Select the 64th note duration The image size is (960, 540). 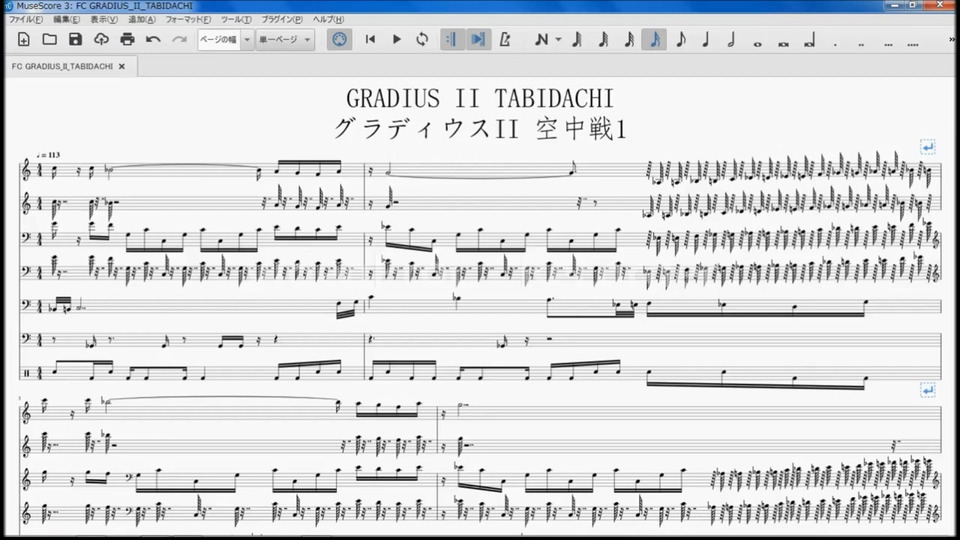point(577,40)
